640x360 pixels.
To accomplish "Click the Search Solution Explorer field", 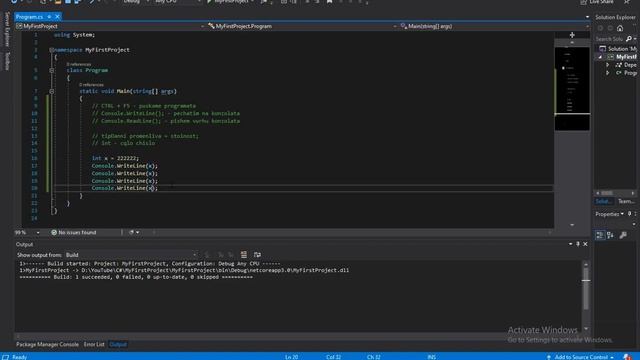I will pos(609,39).
